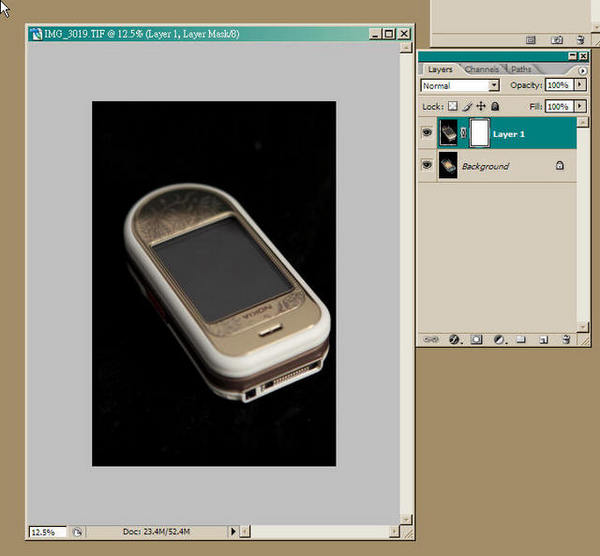
Task: Click the History panel trash icon
Action: tap(580, 39)
